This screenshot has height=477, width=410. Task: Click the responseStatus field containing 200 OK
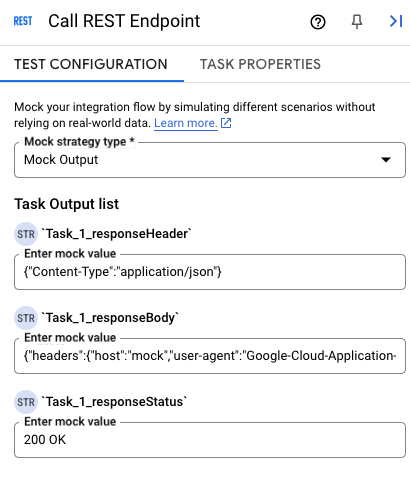(x=210, y=440)
